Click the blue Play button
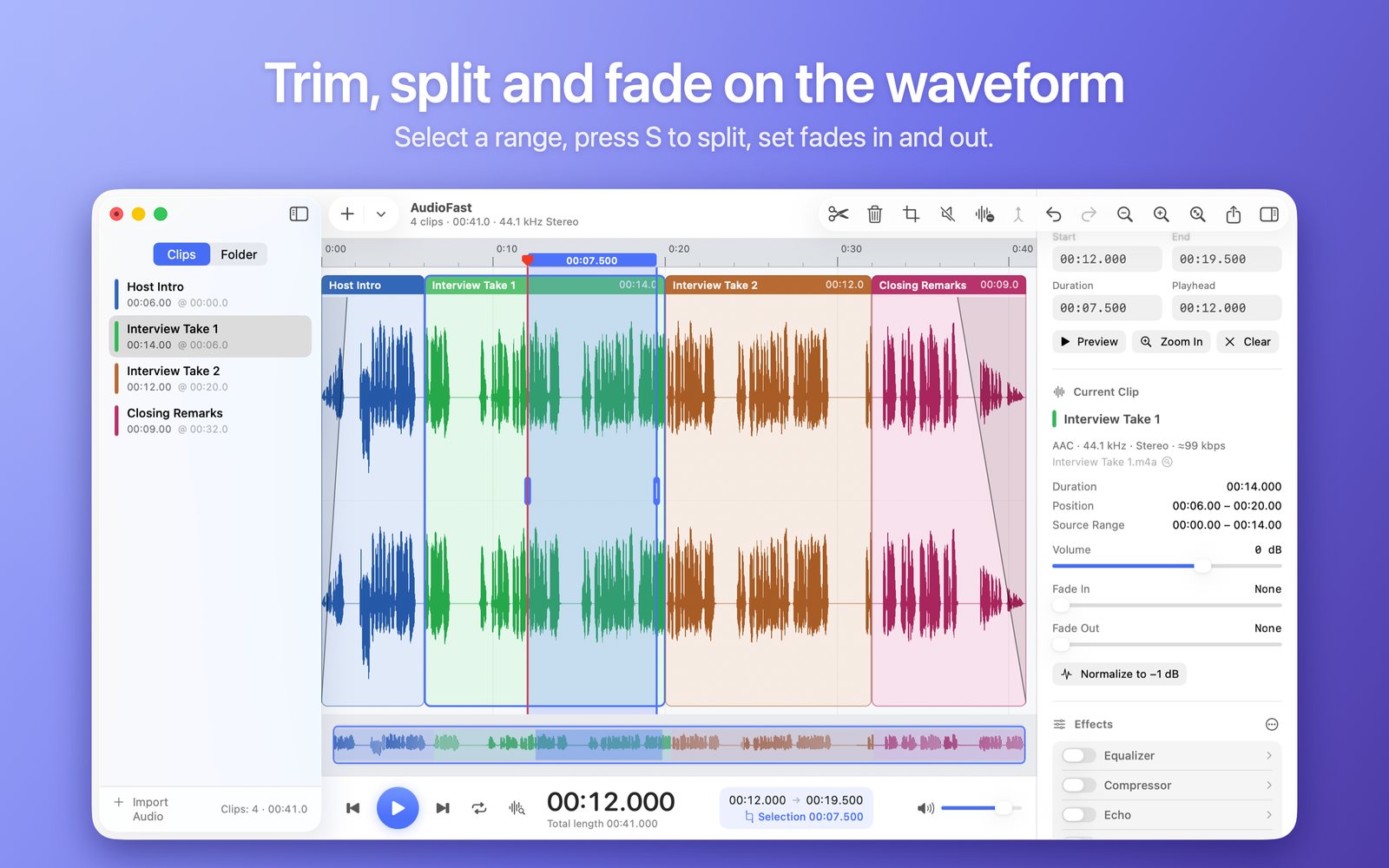This screenshot has height=868, width=1389. pos(398,808)
